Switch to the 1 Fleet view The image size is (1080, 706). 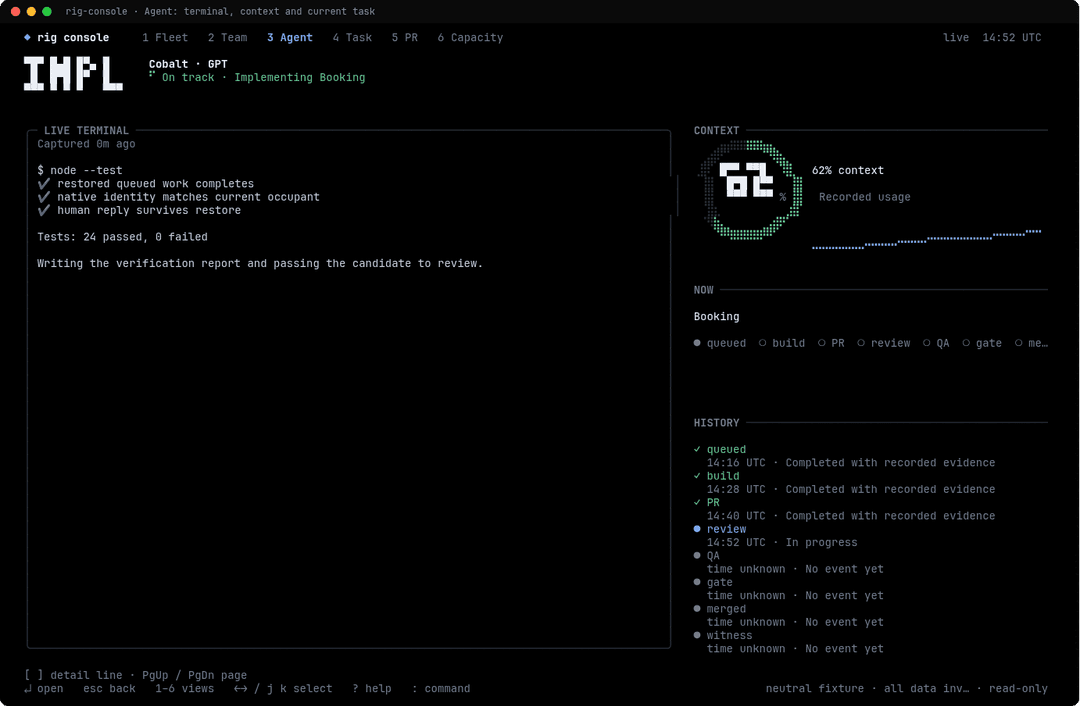[165, 37]
